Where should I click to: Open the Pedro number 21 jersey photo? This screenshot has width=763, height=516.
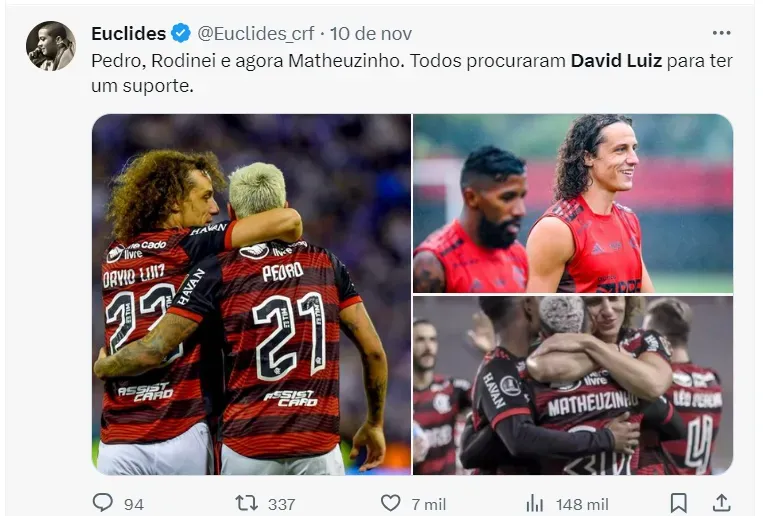[x=251, y=295]
